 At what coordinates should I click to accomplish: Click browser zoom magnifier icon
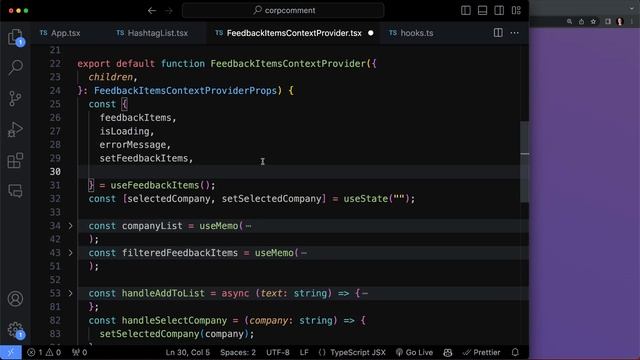(569, 22)
